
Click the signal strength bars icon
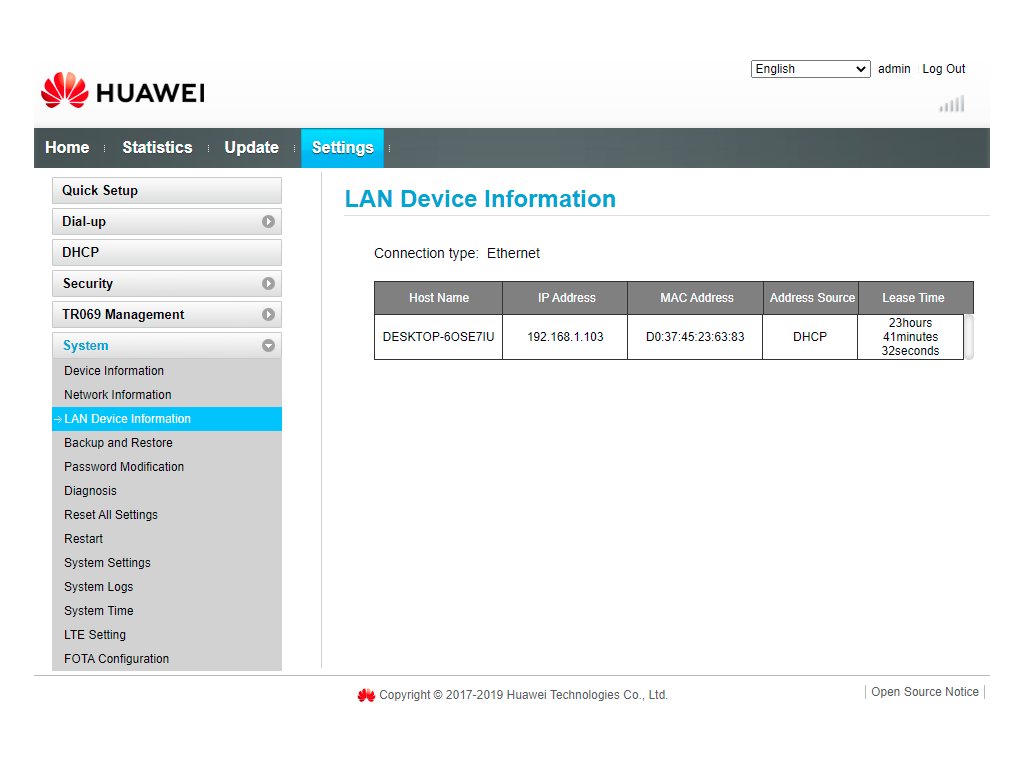[952, 104]
